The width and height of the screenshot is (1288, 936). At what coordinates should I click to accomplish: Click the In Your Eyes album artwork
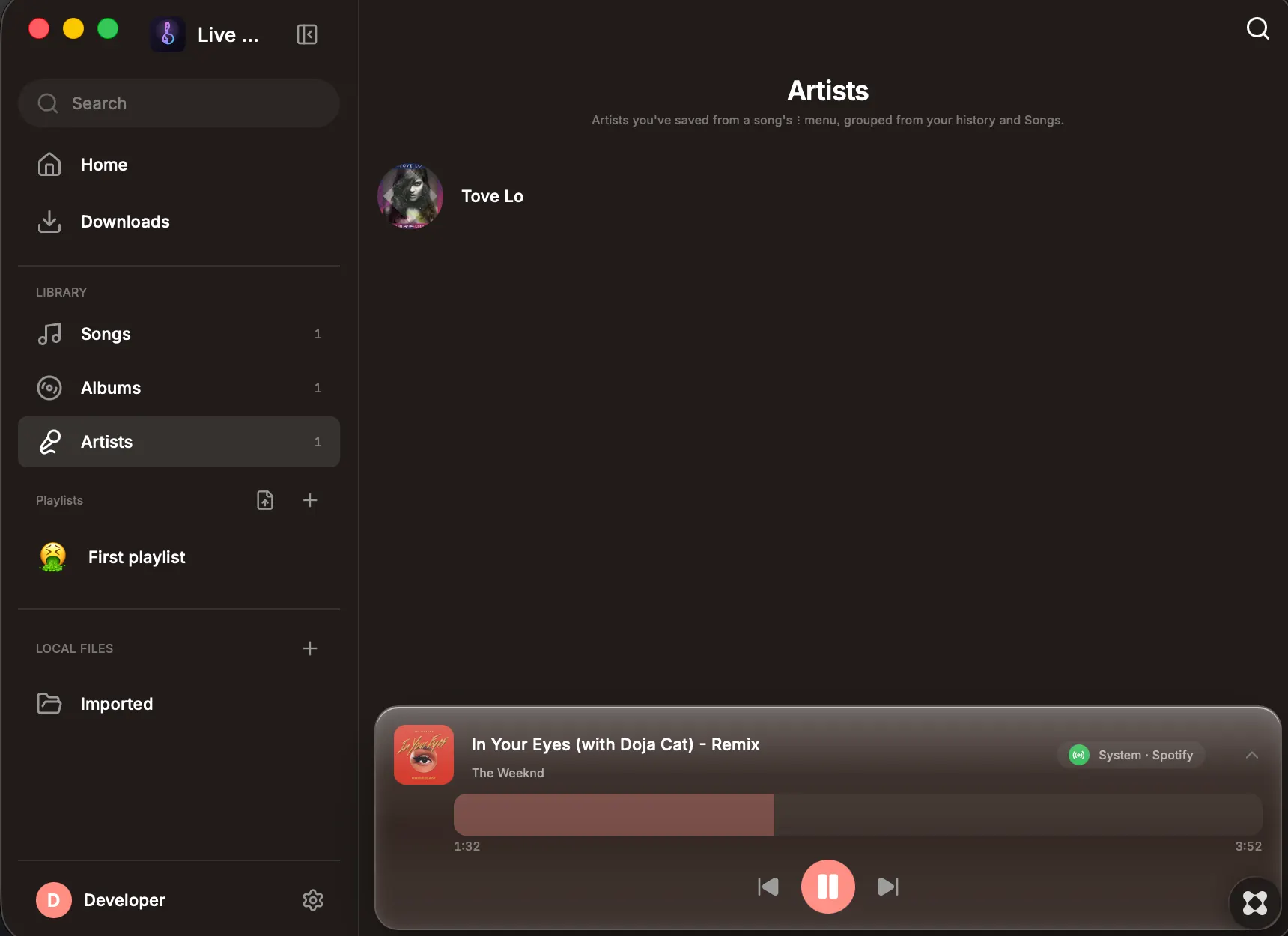pos(424,755)
